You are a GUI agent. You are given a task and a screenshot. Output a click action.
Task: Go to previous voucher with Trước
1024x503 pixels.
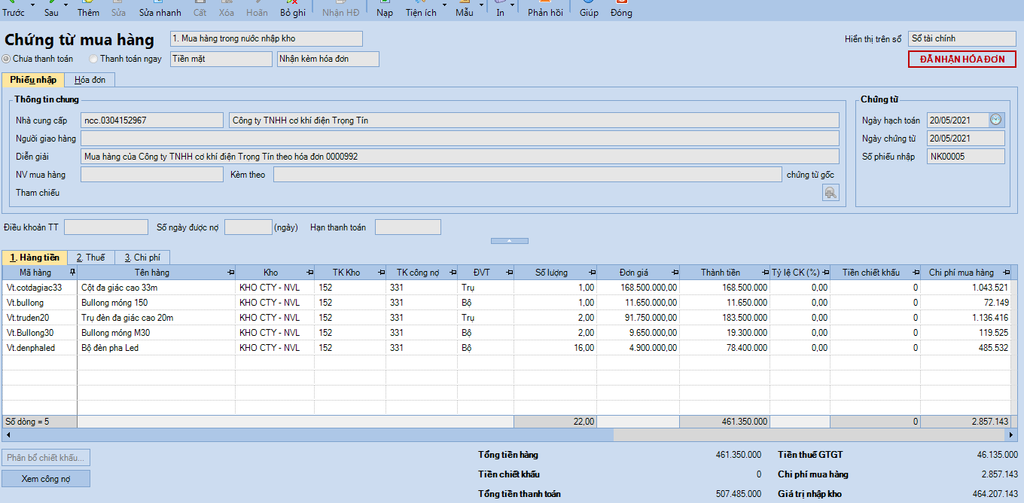click(x=14, y=9)
